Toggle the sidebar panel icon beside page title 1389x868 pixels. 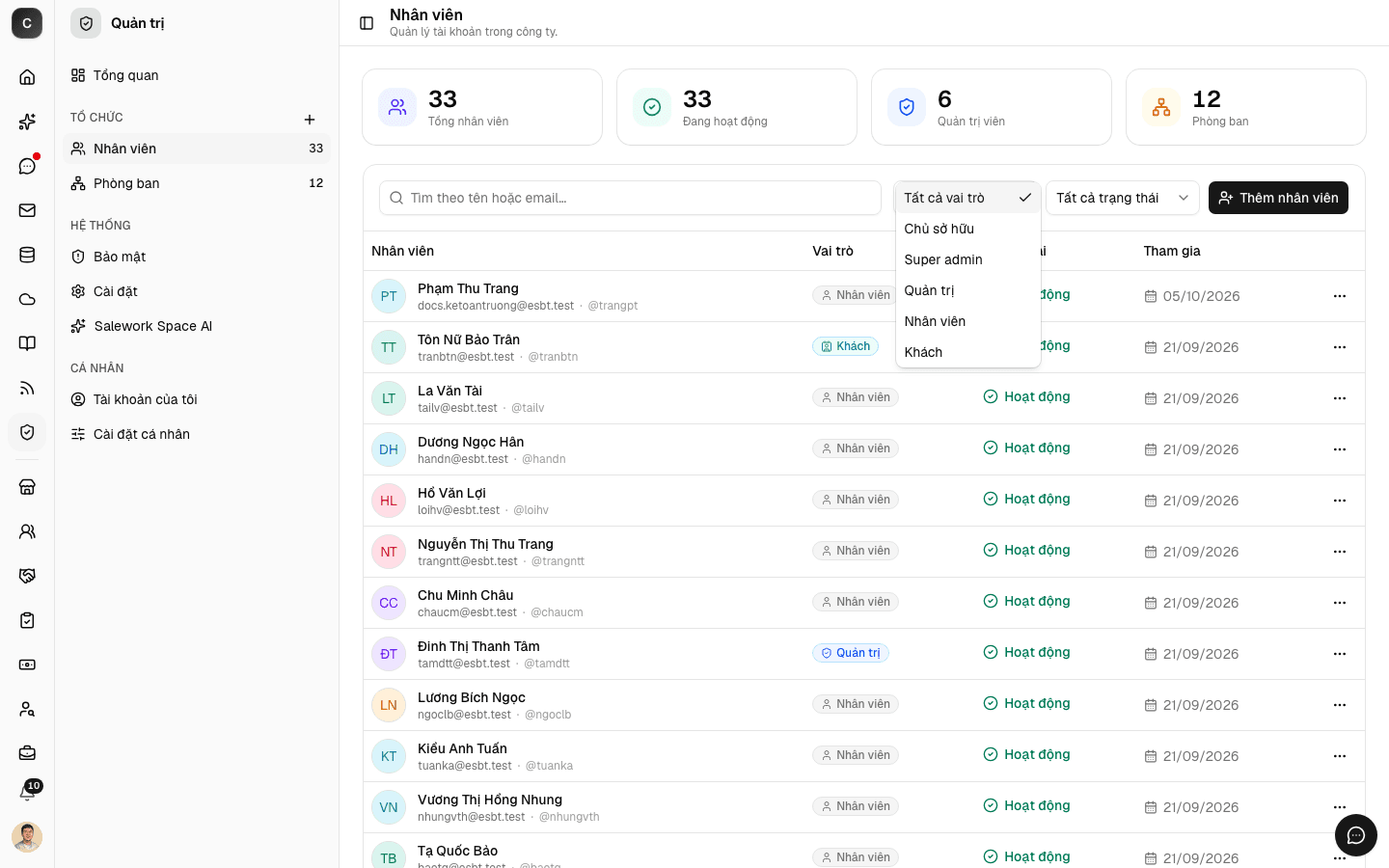(367, 23)
